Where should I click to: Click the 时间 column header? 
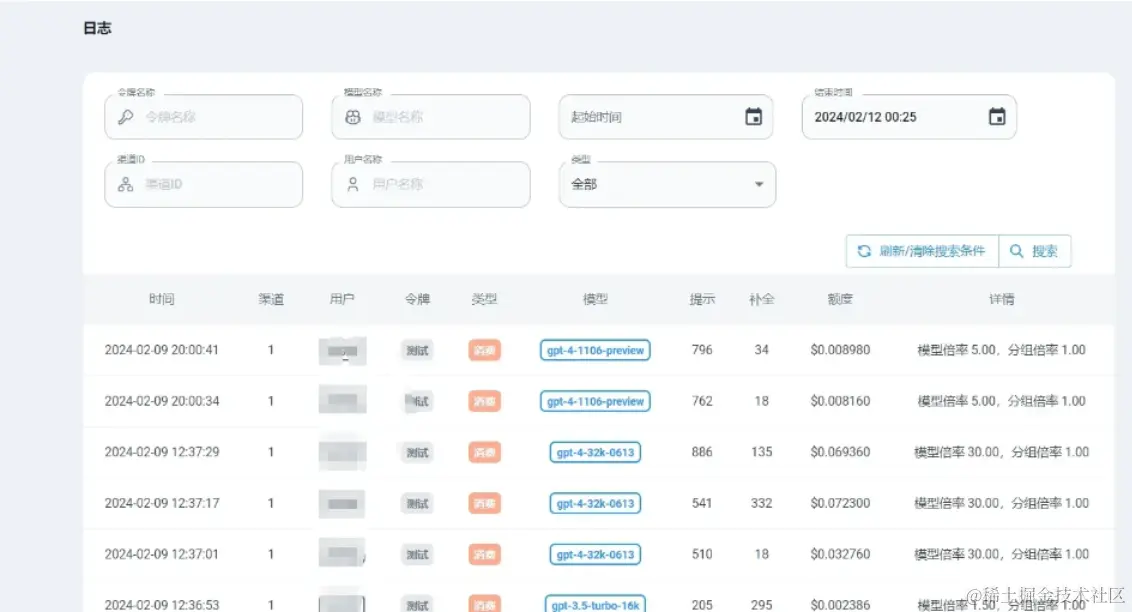[162, 299]
